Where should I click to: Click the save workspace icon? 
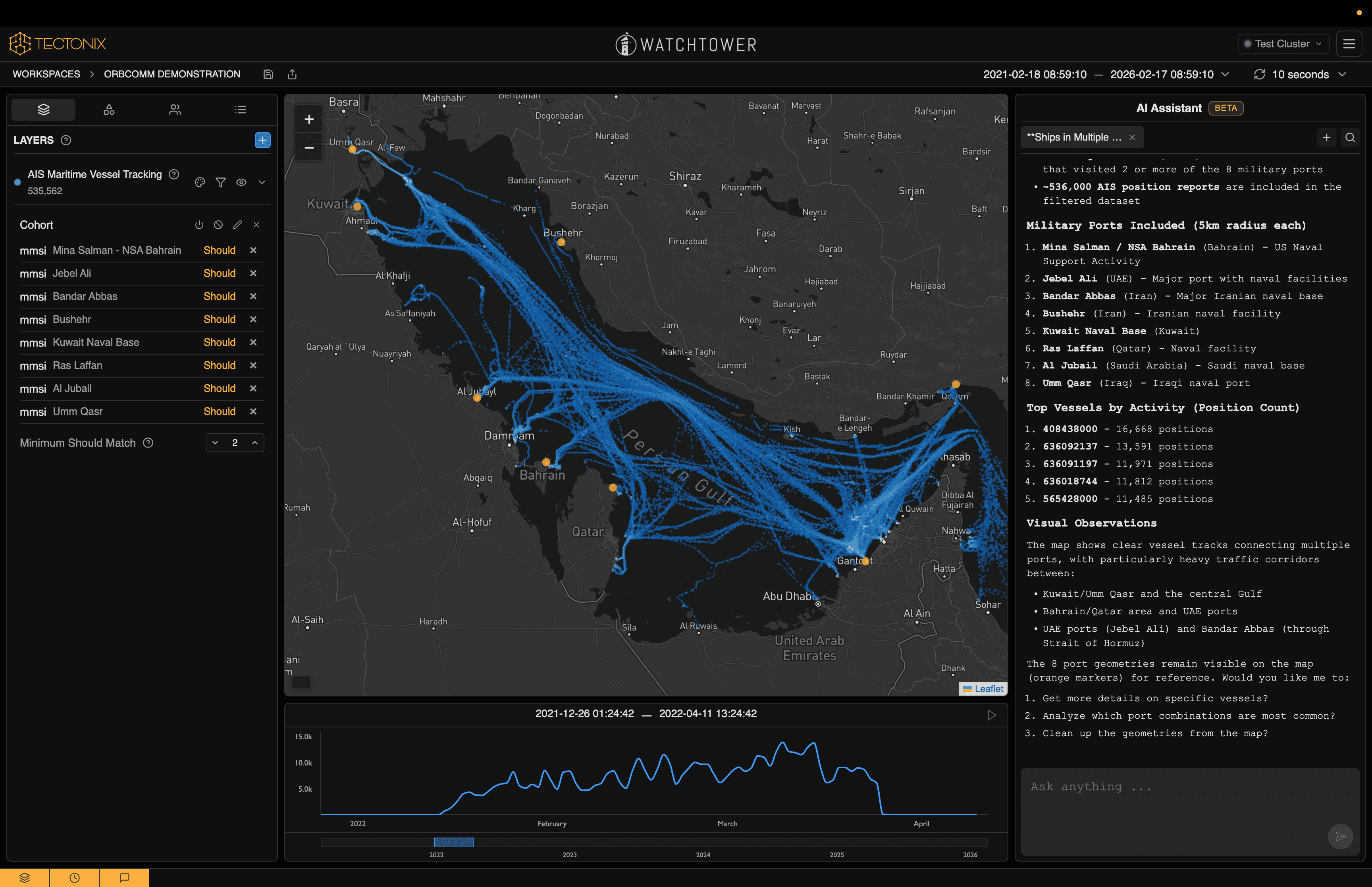[x=268, y=74]
